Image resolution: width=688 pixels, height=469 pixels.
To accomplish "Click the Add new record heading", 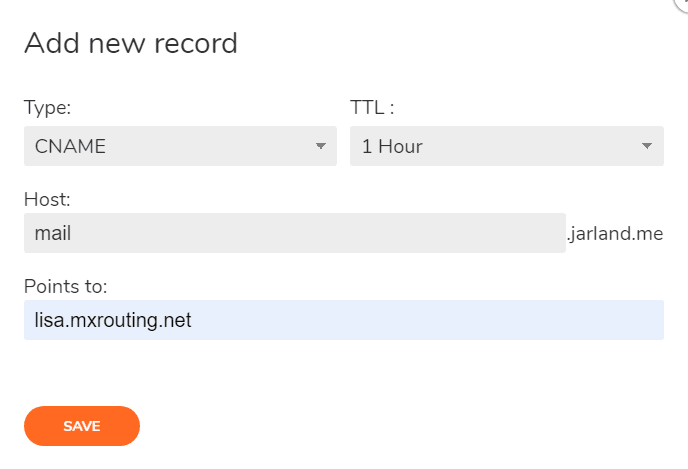I will point(131,44).
